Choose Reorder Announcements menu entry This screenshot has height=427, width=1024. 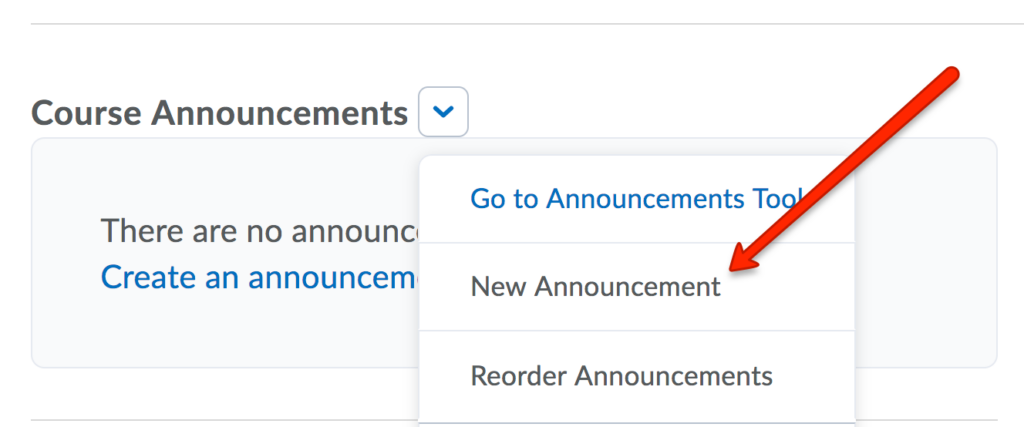click(x=621, y=376)
